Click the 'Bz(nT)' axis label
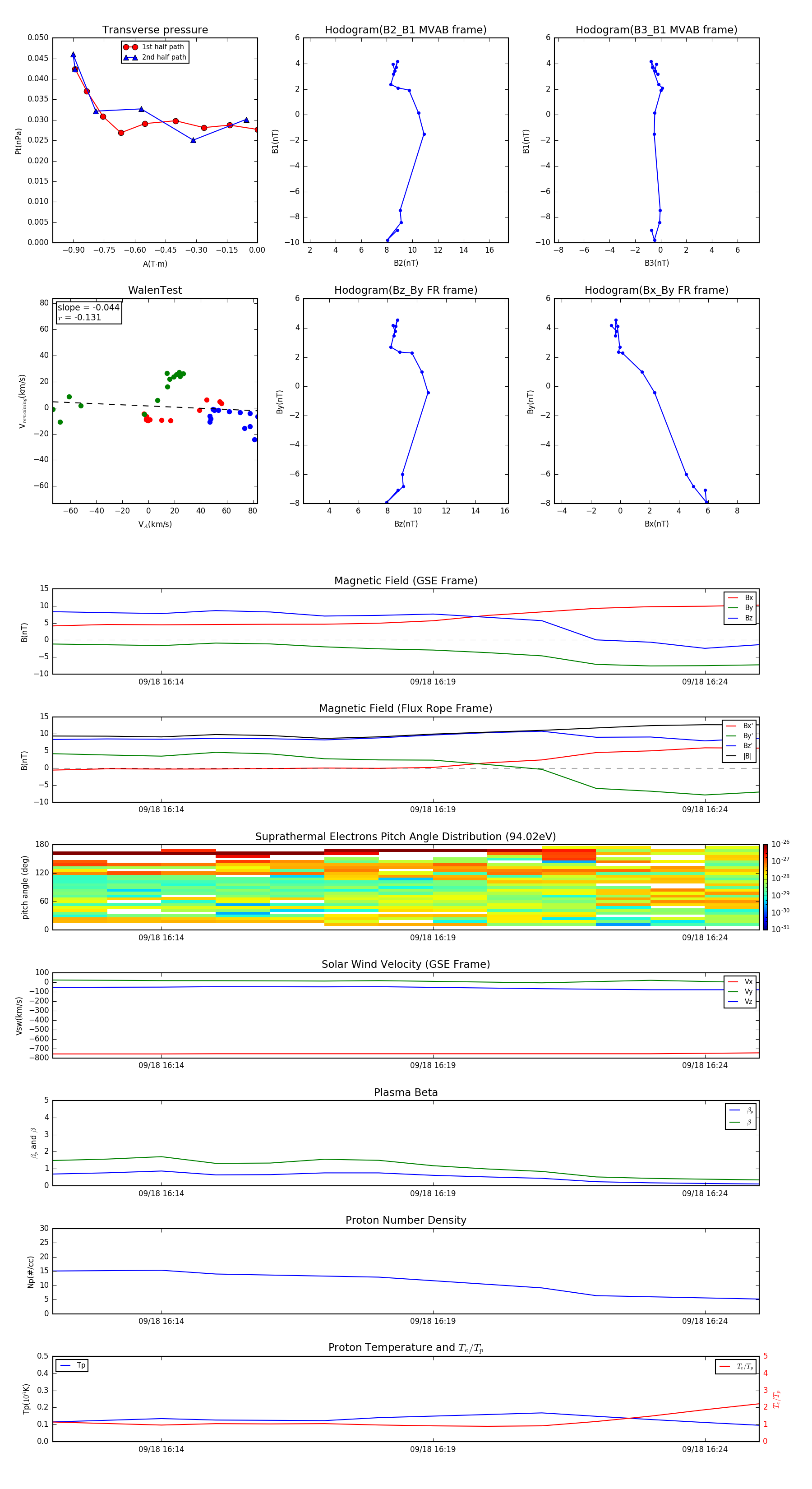Image resolution: width=812 pixels, height=1489 pixels. point(406,524)
